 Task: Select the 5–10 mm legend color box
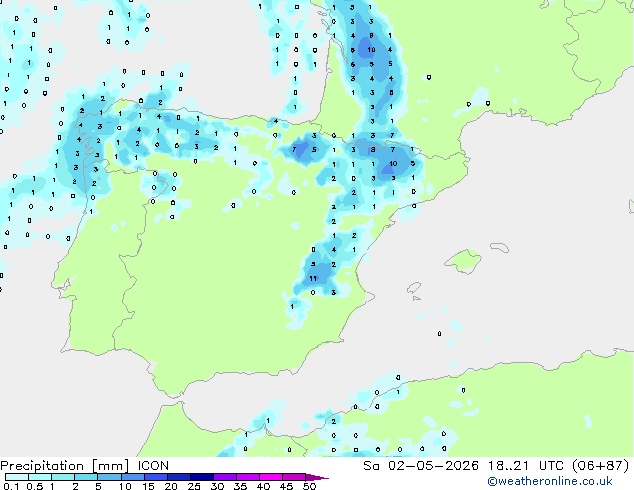tap(109, 477)
